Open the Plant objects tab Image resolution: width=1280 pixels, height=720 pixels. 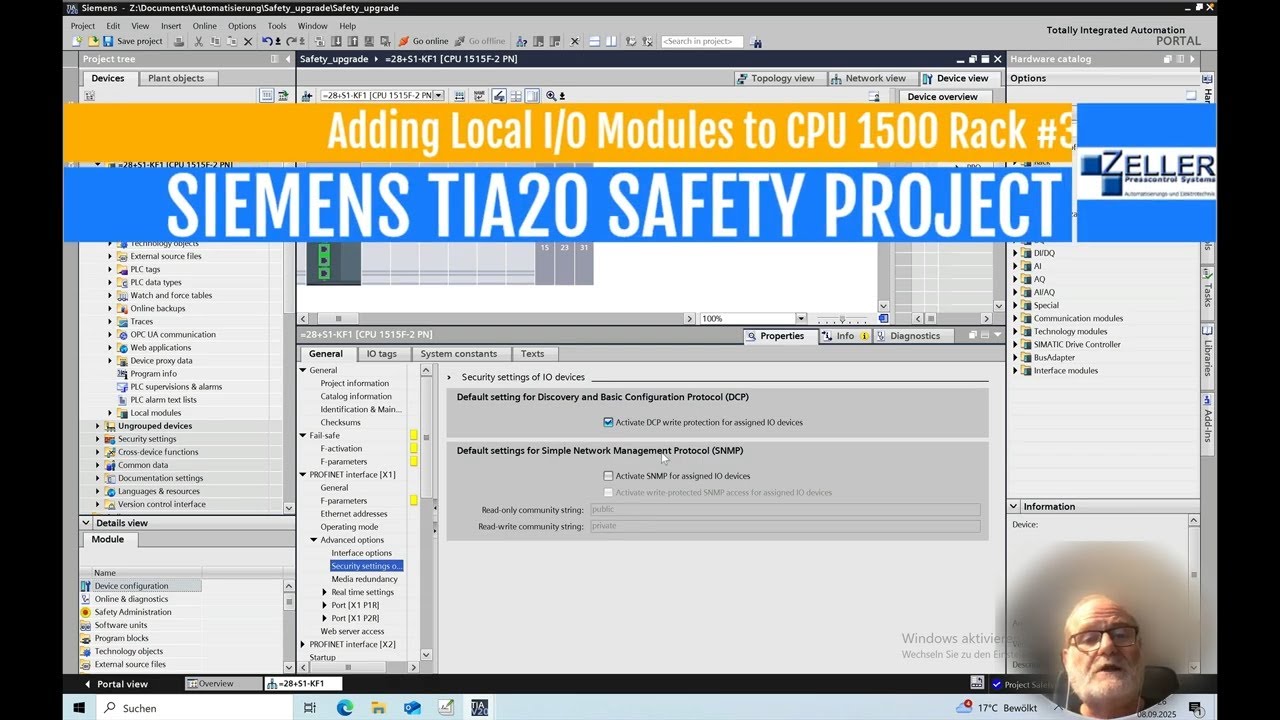click(x=176, y=78)
